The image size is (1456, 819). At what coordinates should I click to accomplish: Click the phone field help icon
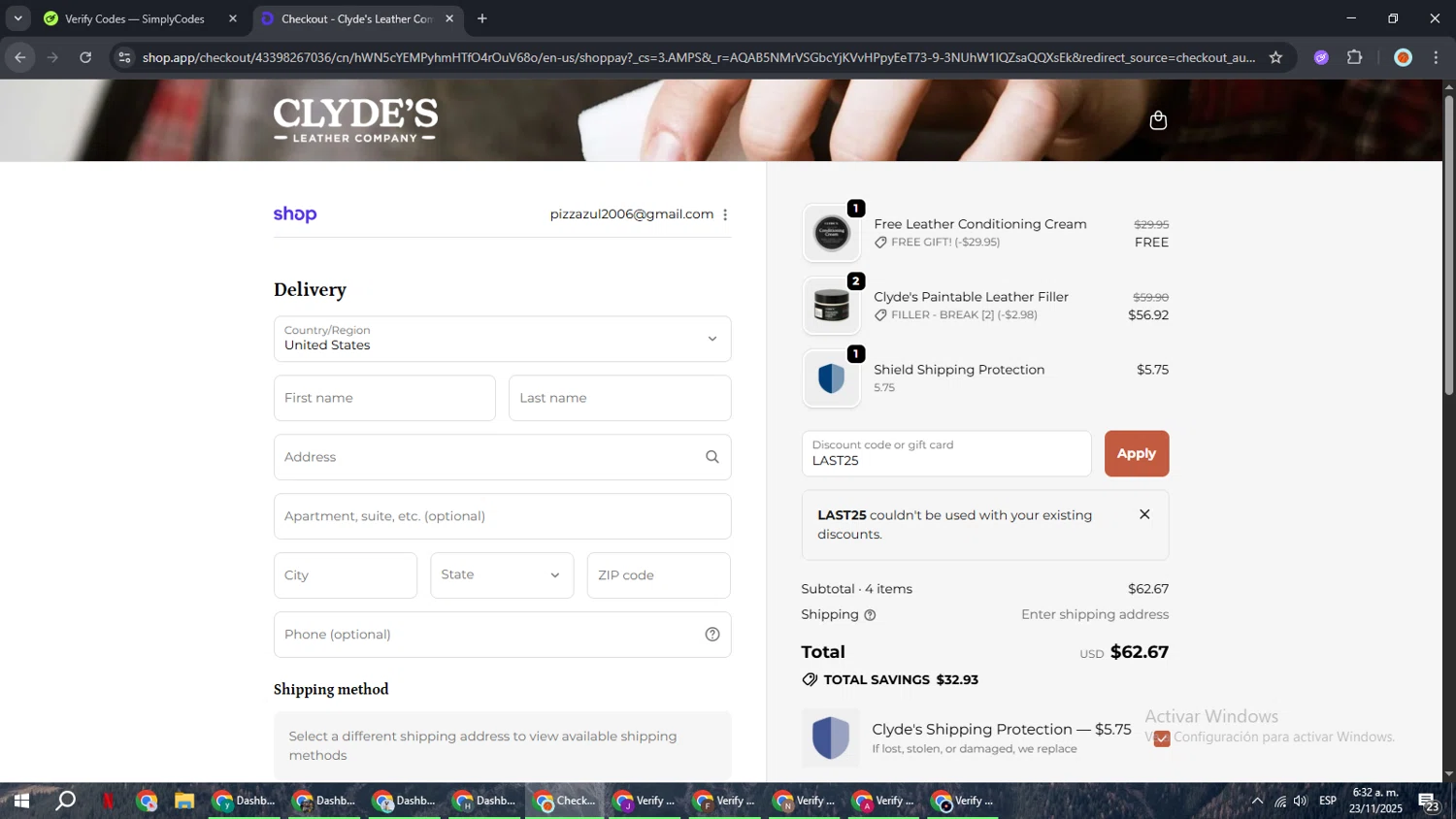coord(712,635)
